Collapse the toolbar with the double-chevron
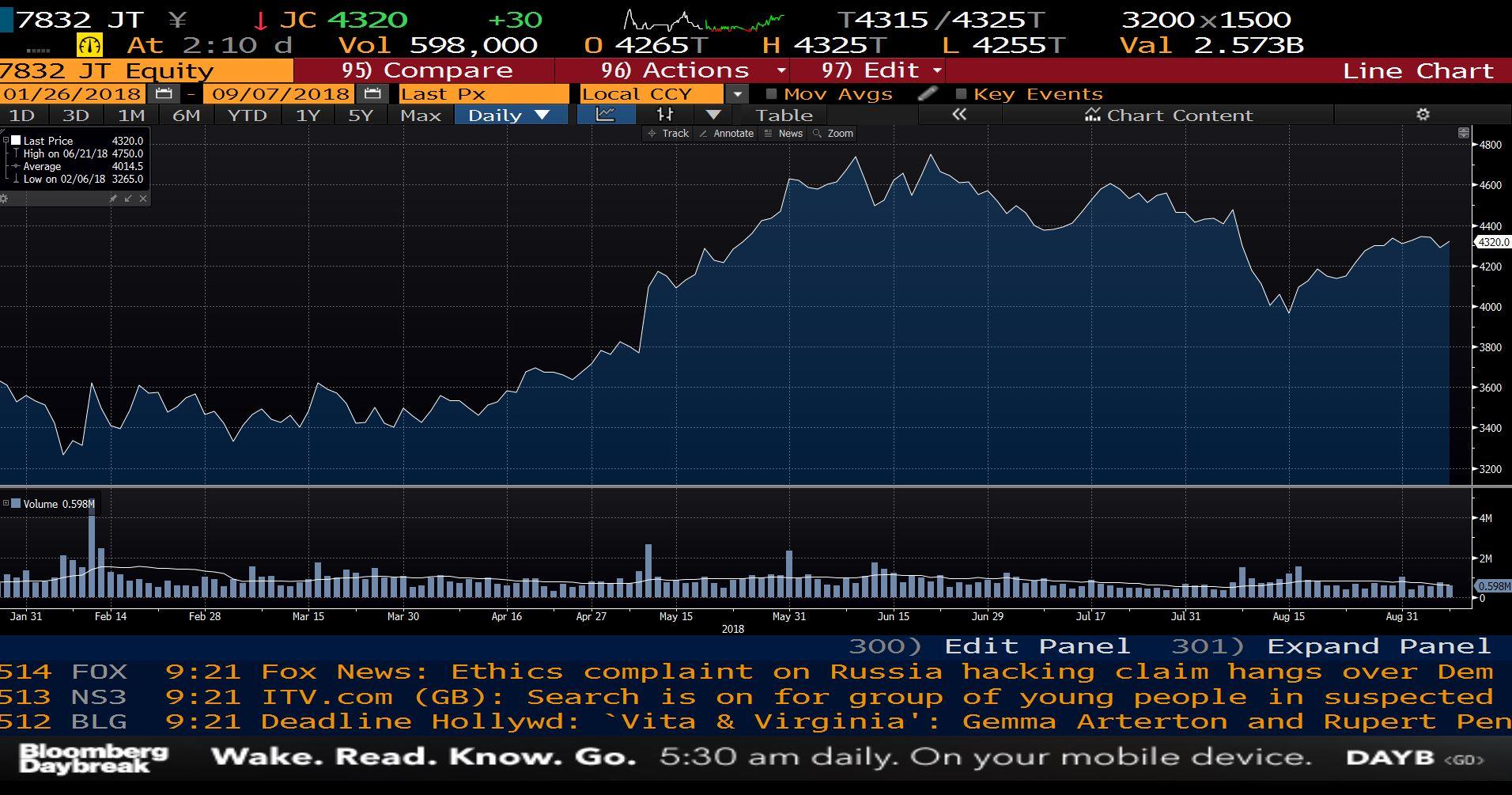This screenshot has height=795, width=1512. (958, 115)
